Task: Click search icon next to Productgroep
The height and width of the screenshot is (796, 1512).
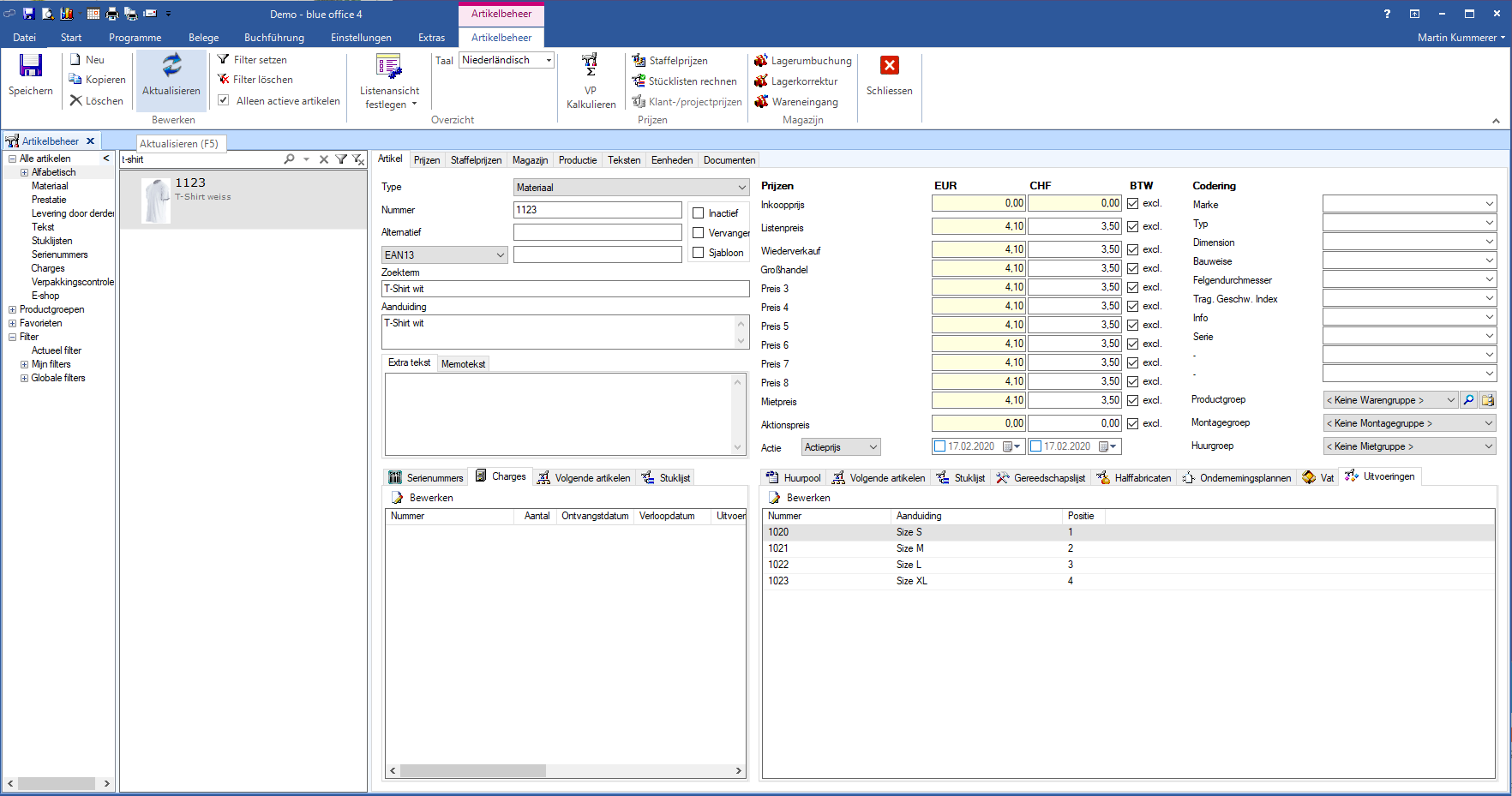Action: click(x=1469, y=400)
